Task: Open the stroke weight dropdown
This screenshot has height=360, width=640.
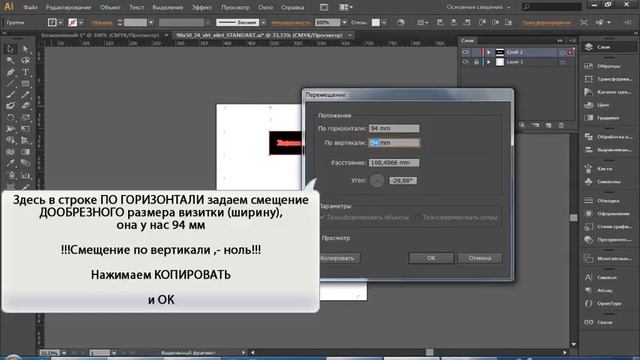Action: (151, 22)
